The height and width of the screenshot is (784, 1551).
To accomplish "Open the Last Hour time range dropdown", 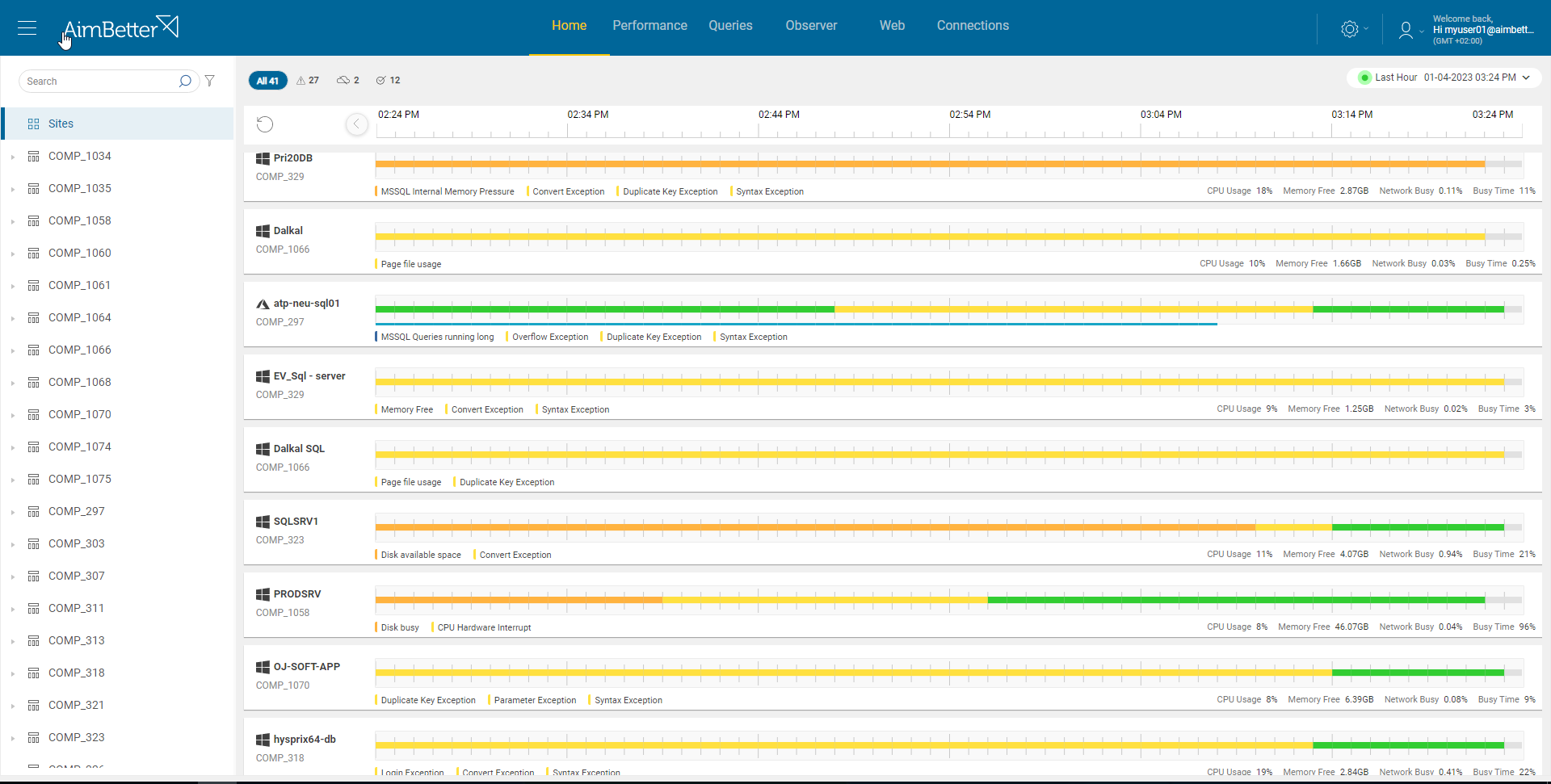I will (x=1444, y=78).
